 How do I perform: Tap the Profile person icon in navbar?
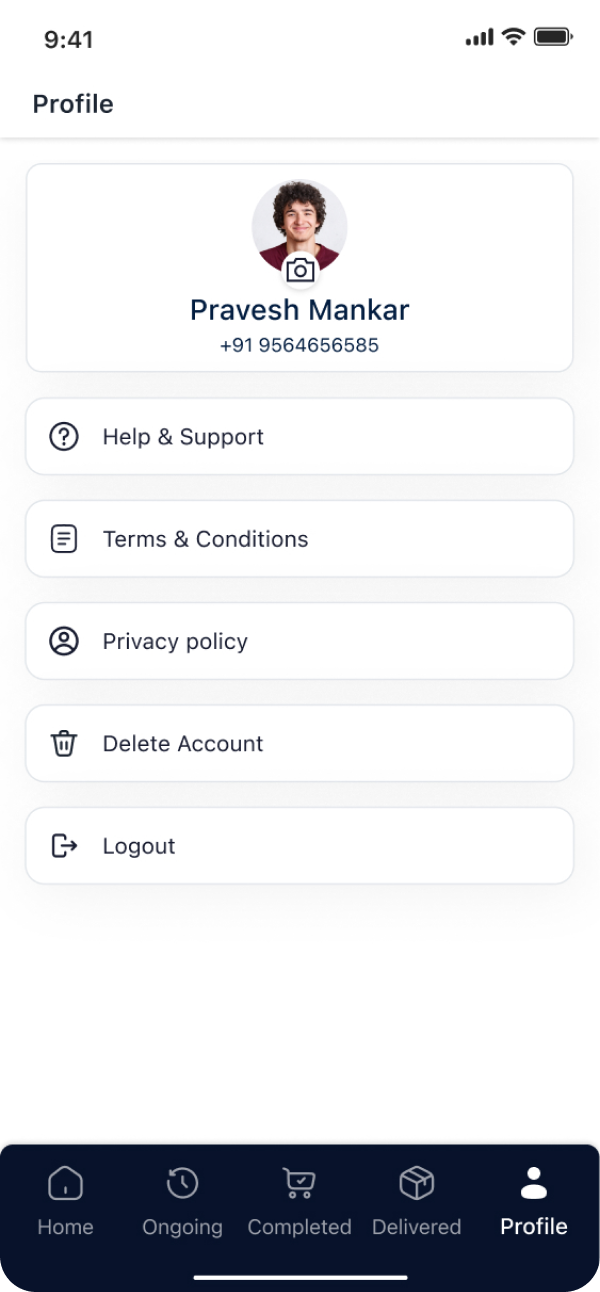(534, 1184)
